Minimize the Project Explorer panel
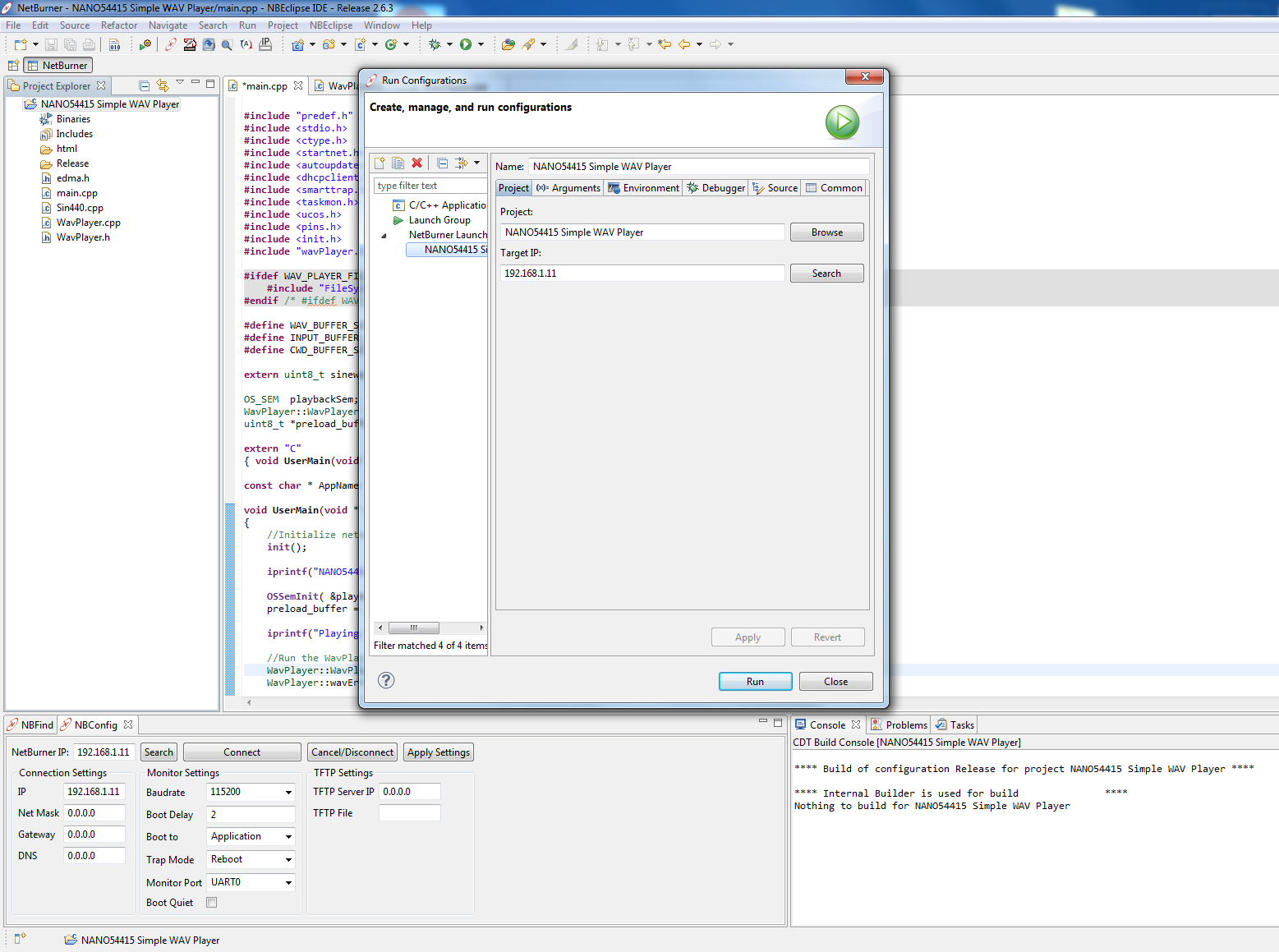This screenshot has height=952, width=1279. coord(196,82)
